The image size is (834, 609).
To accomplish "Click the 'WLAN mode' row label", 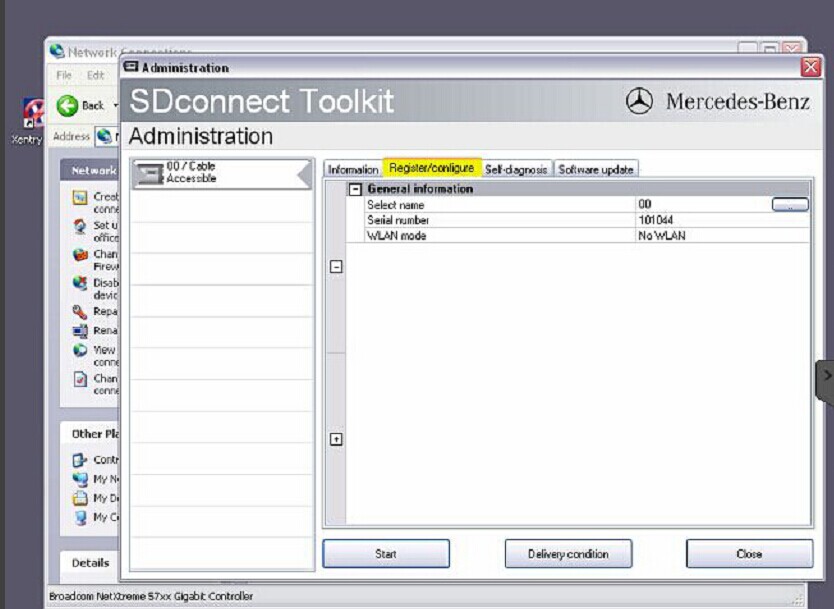I will (x=396, y=236).
